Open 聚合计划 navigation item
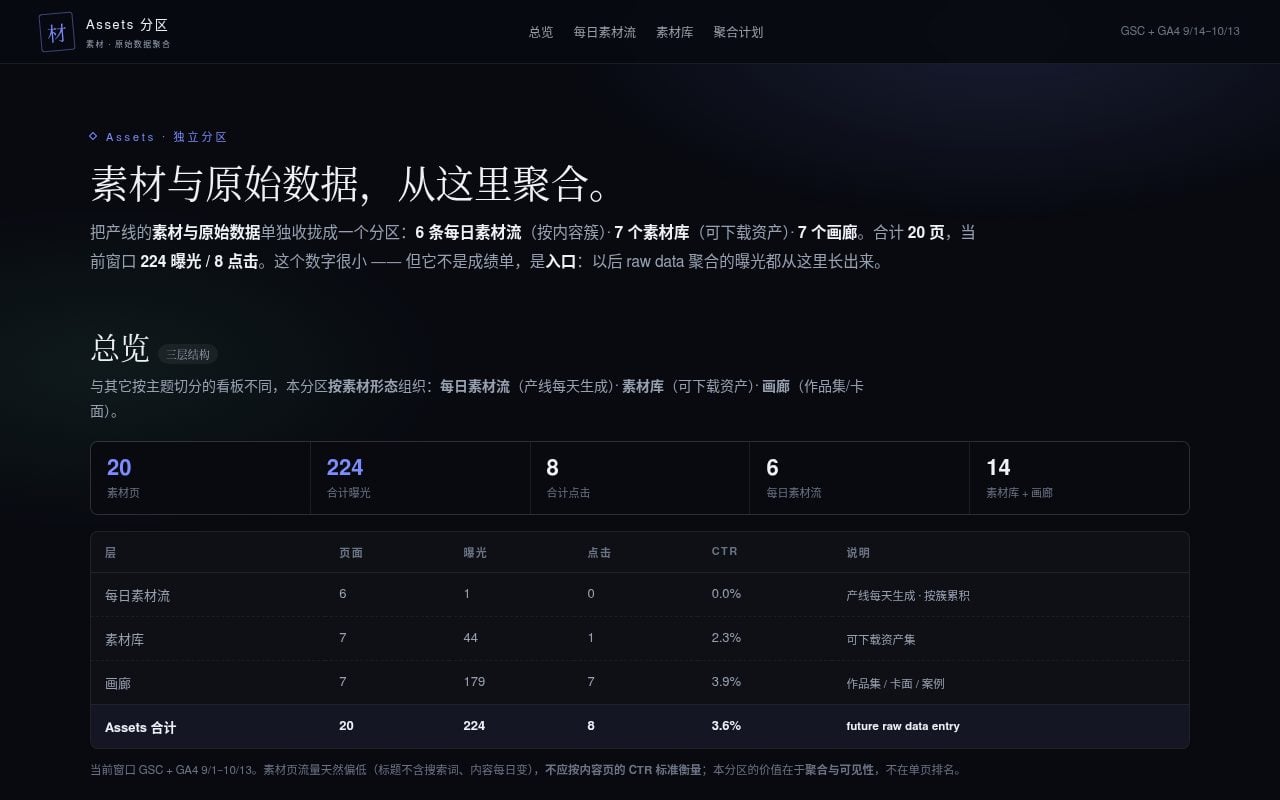The height and width of the screenshot is (800, 1280). tap(738, 32)
